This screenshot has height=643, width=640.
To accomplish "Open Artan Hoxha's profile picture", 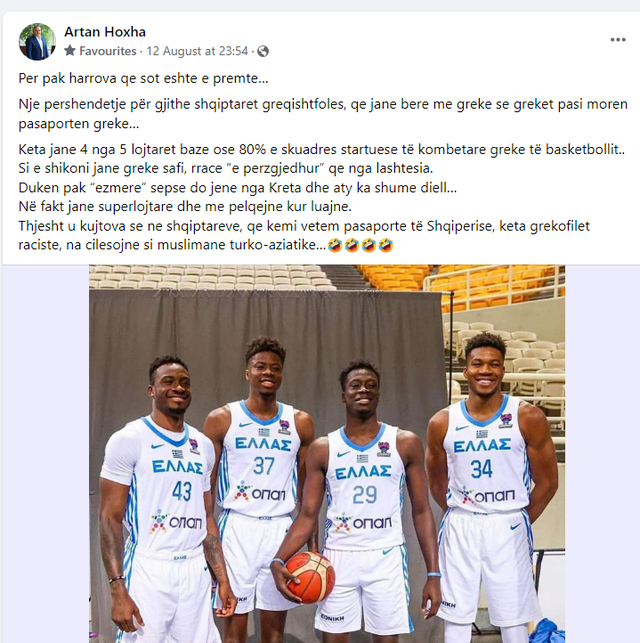I will pos(37,41).
